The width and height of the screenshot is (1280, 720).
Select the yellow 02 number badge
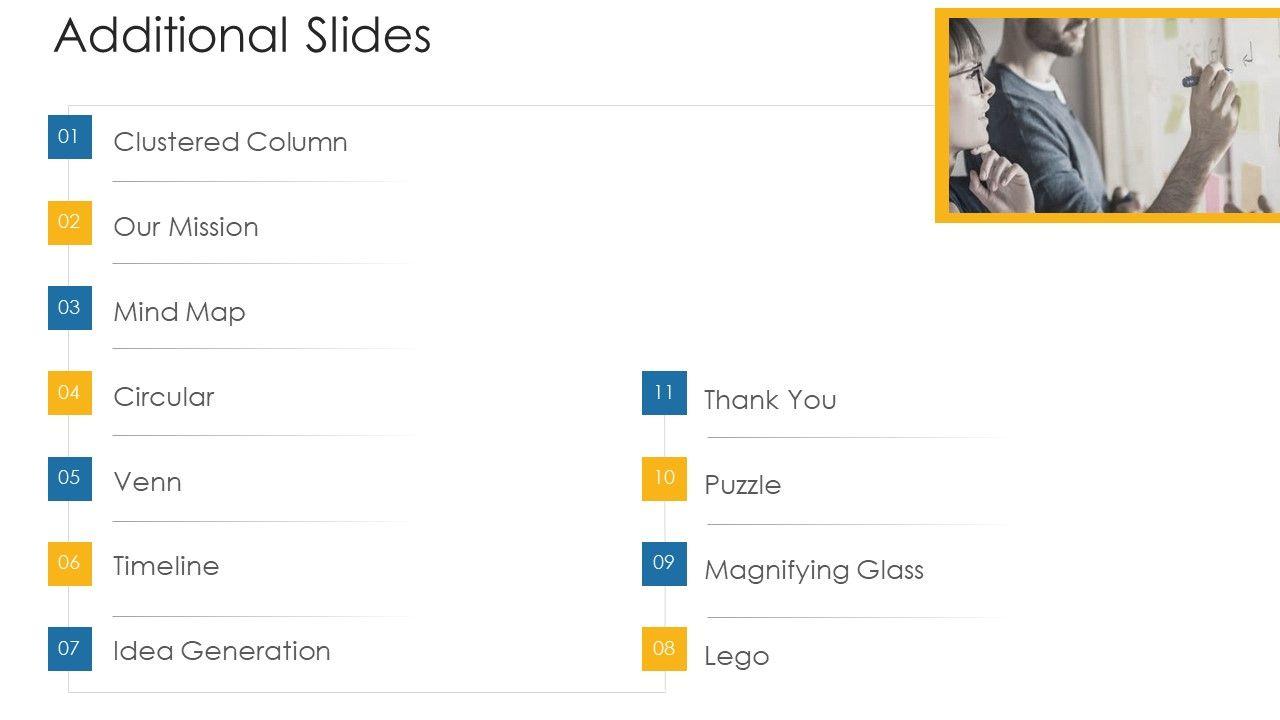tap(70, 222)
